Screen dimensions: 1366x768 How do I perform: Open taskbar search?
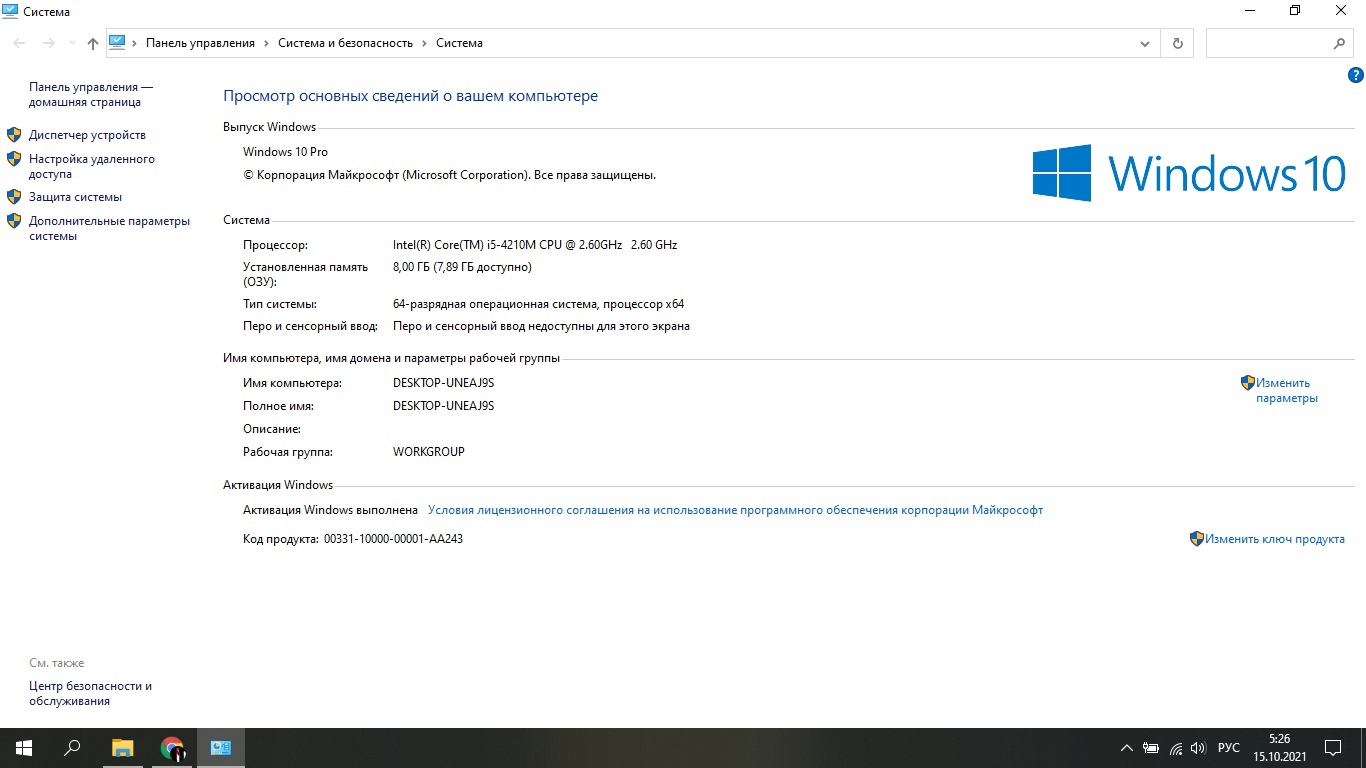72,748
